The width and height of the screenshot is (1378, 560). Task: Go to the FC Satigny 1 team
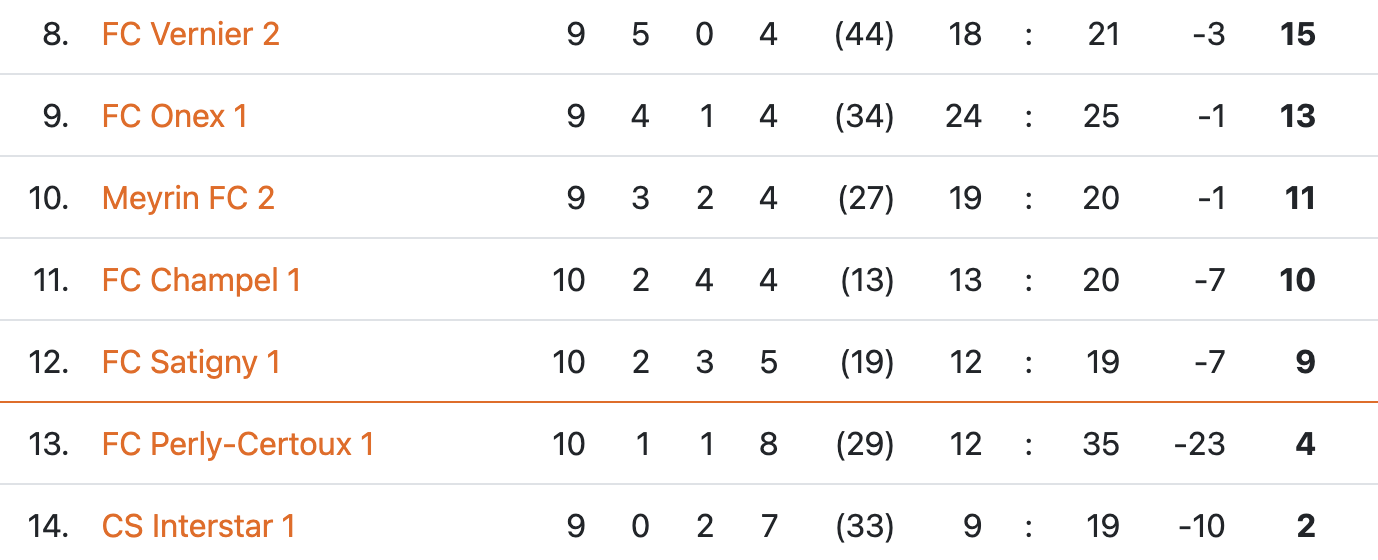(x=191, y=363)
